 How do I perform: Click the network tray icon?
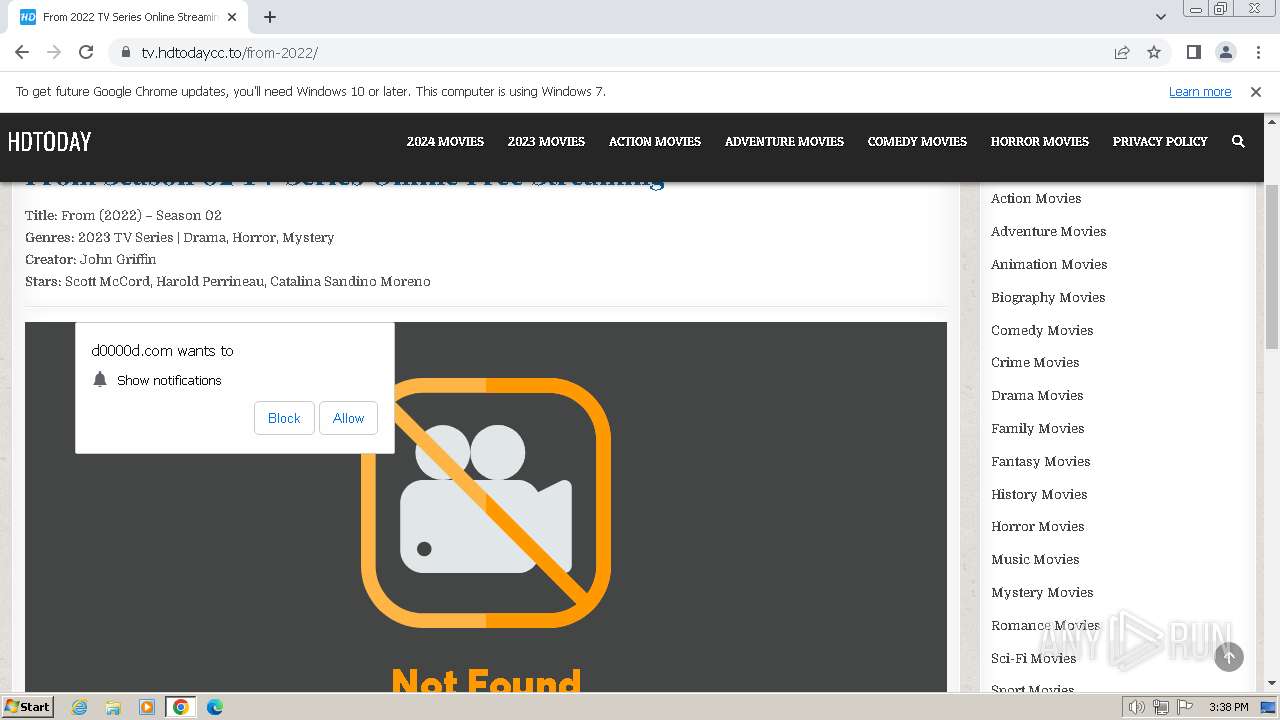tap(1161, 707)
